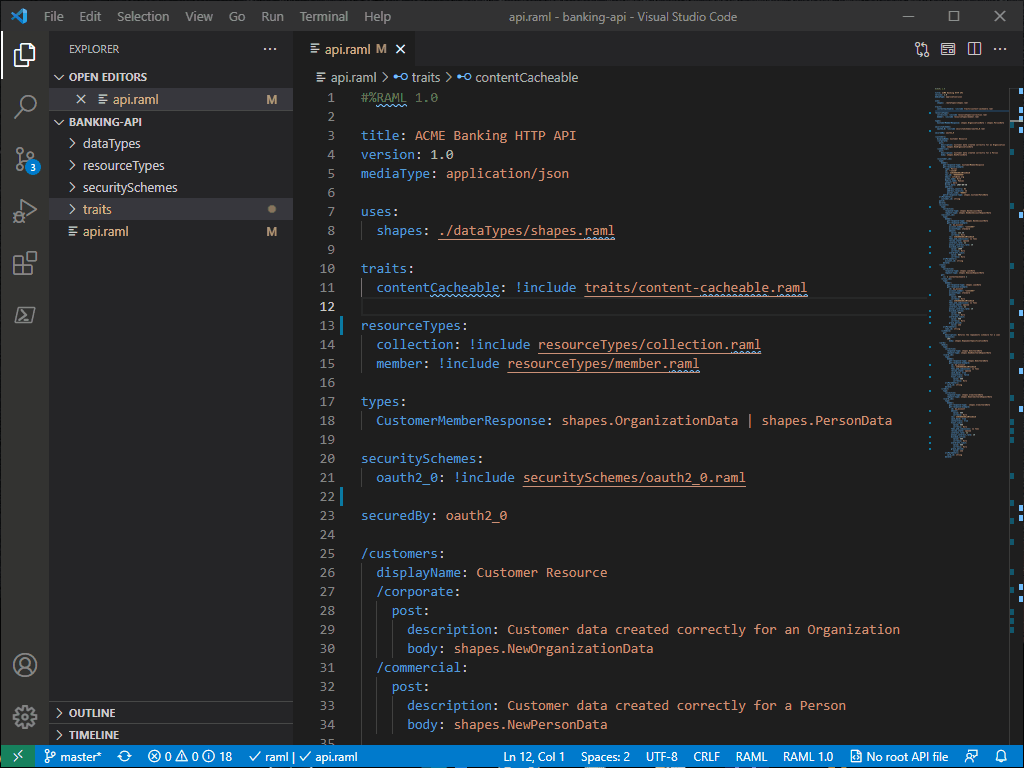1024x768 pixels.
Task: Follow link ./dataTypes/shapes.raml
Action: tap(527, 231)
